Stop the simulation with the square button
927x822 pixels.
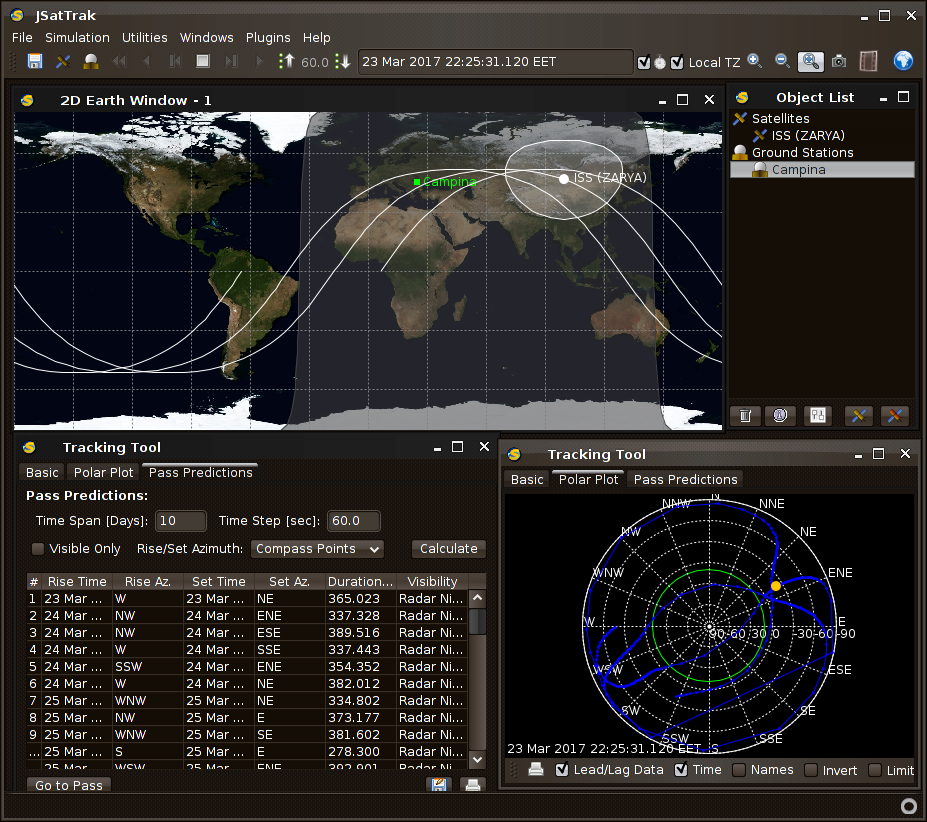(x=202, y=62)
